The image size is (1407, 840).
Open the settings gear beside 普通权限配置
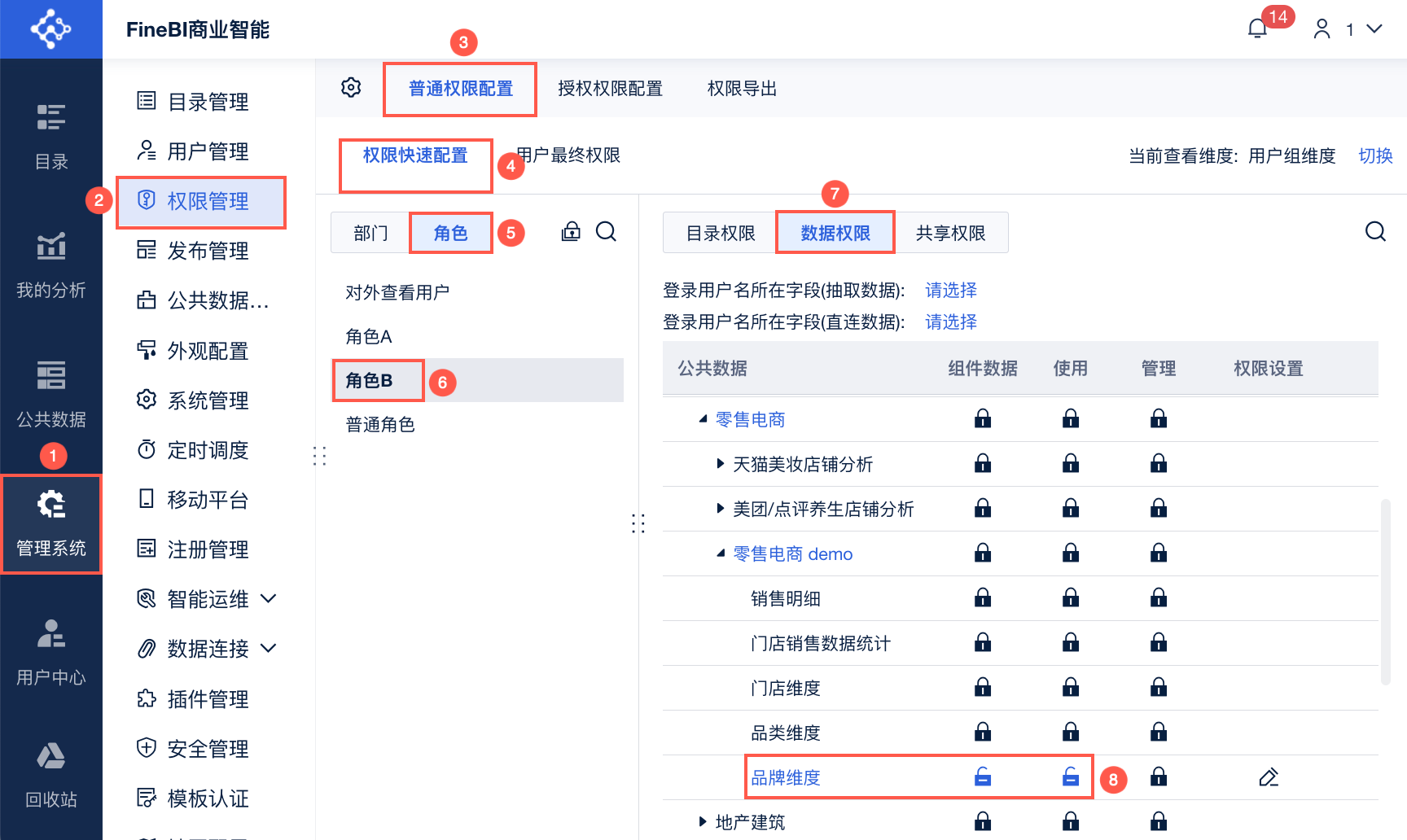tap(351, 87)
